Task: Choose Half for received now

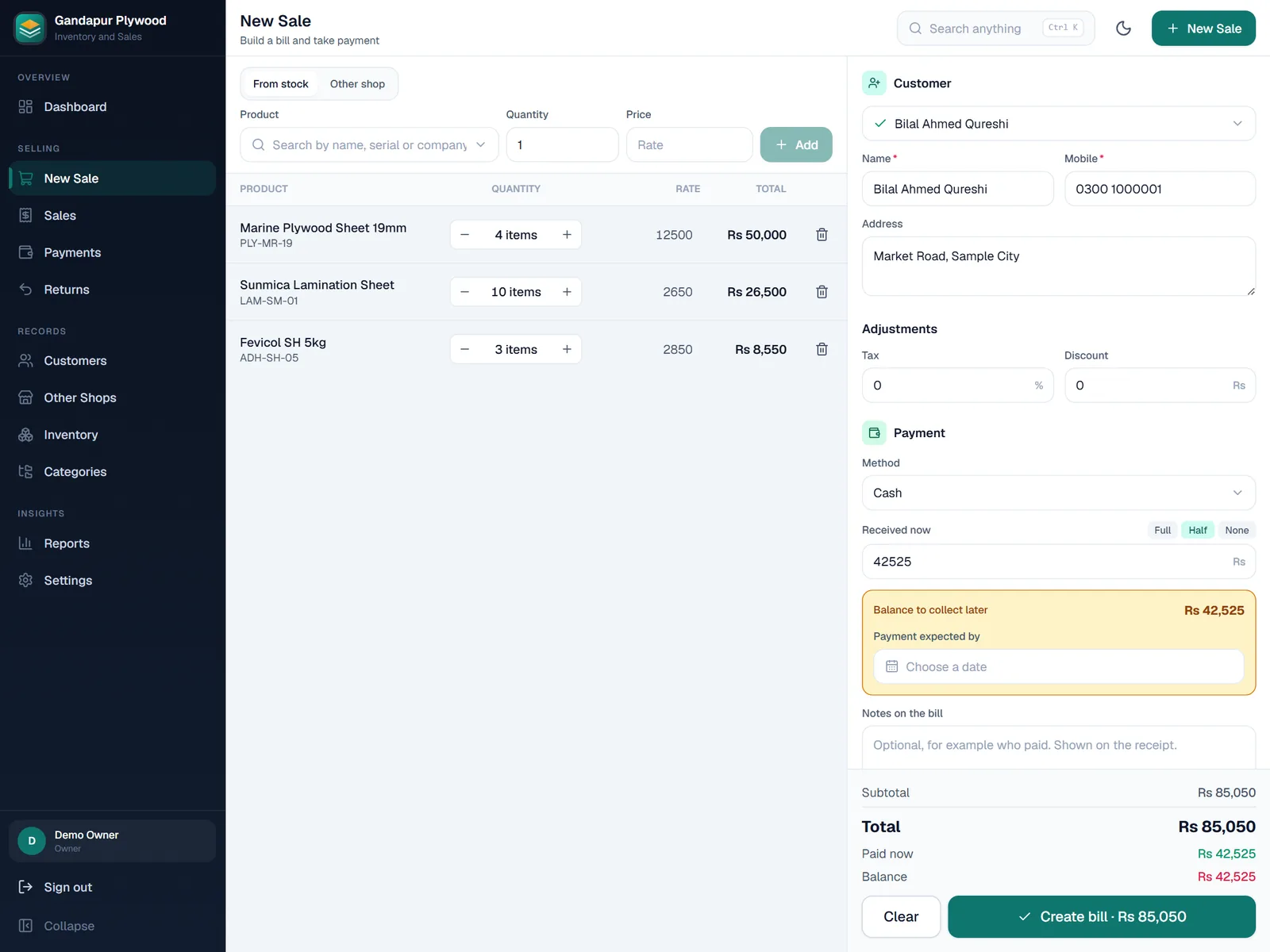Action: point(1198,530)
